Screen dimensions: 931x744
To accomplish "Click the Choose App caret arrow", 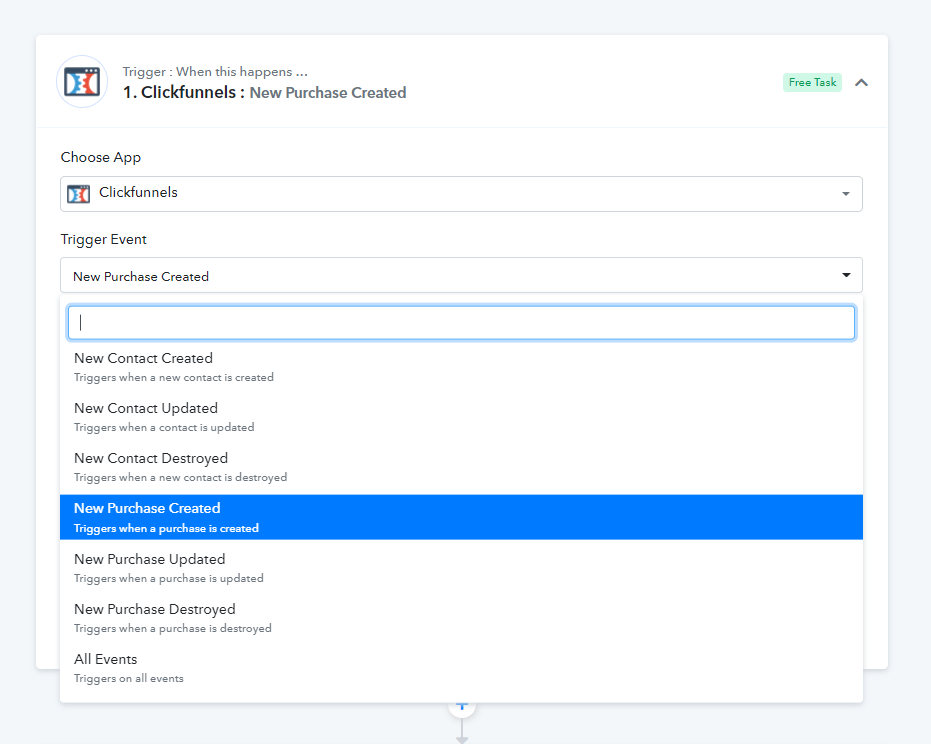I will [846, 194].
